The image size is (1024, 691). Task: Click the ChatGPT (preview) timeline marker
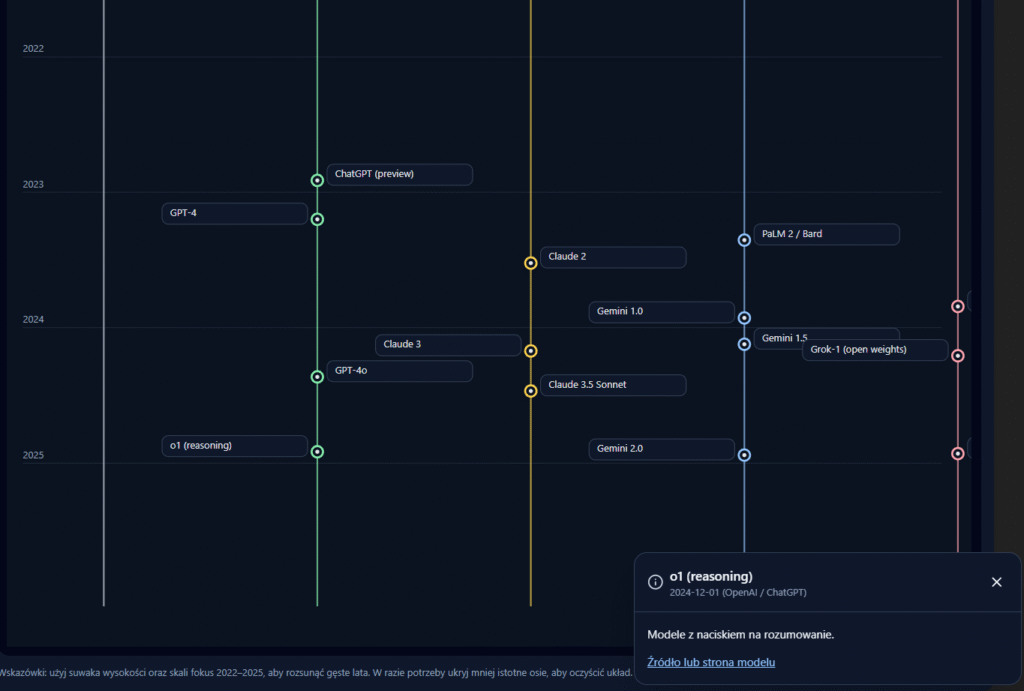point(317,180)
